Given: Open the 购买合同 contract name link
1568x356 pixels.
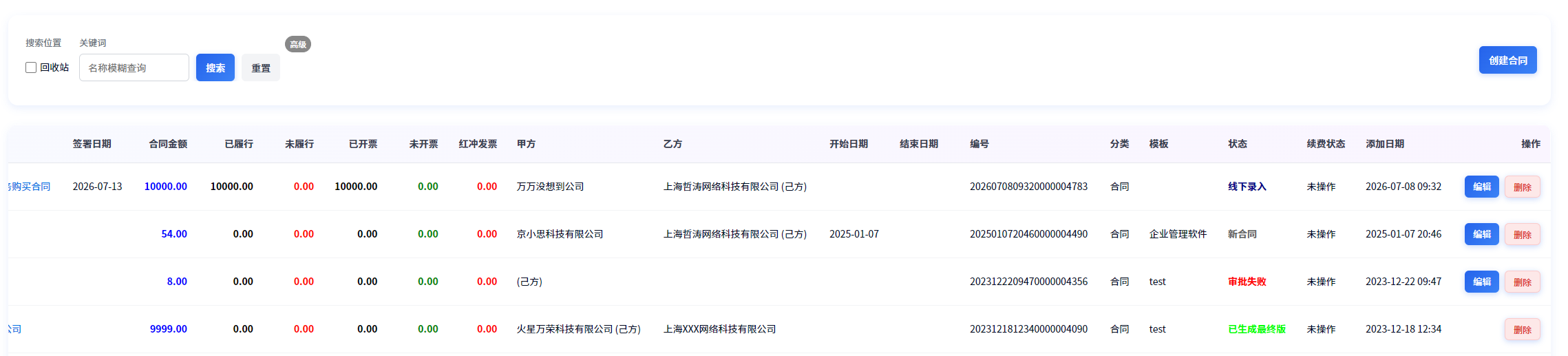Looking at the screenshot, I should pos(30,187).
